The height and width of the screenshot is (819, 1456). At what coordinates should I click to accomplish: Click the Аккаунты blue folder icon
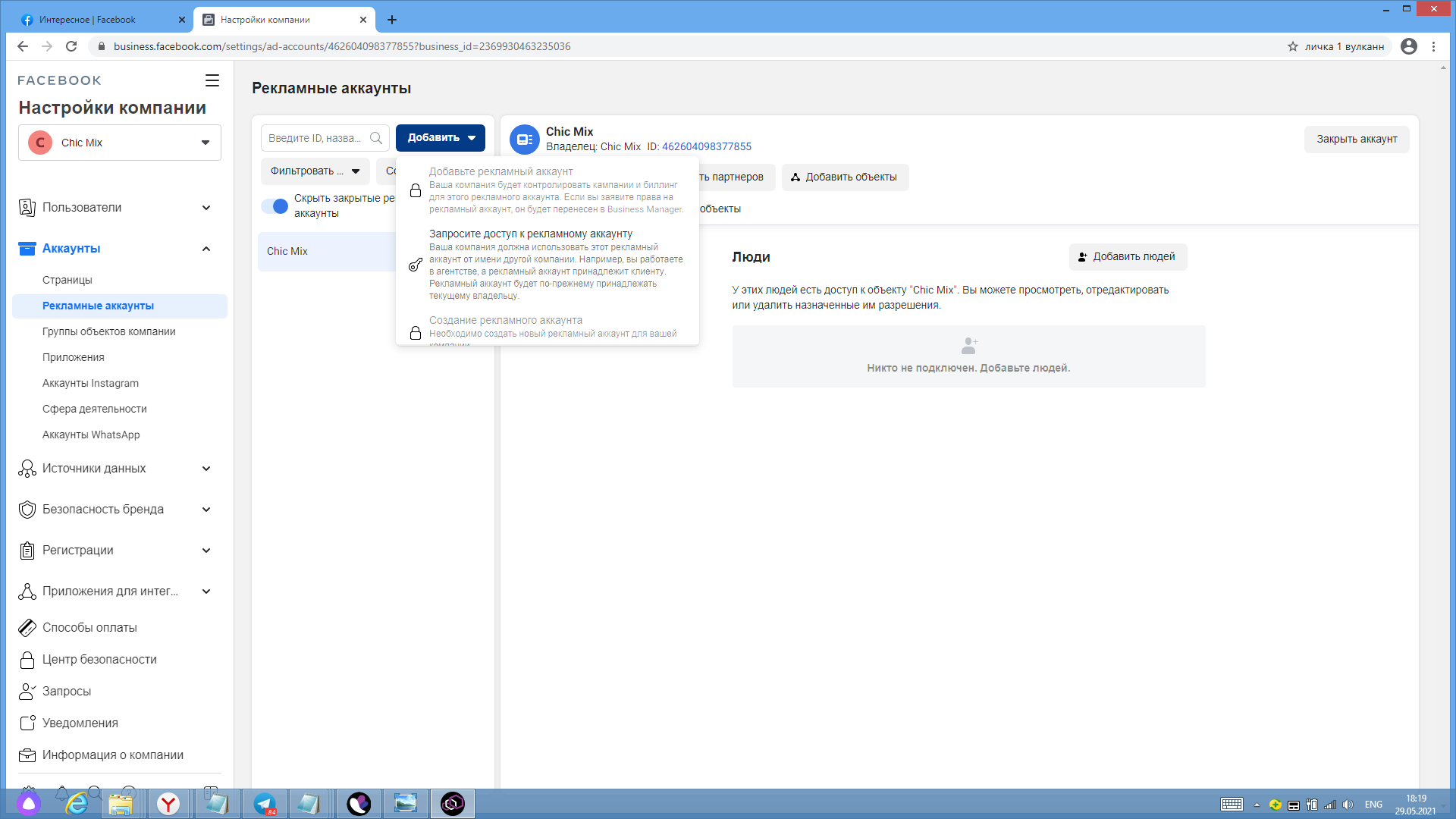click(x=27, y=249)
